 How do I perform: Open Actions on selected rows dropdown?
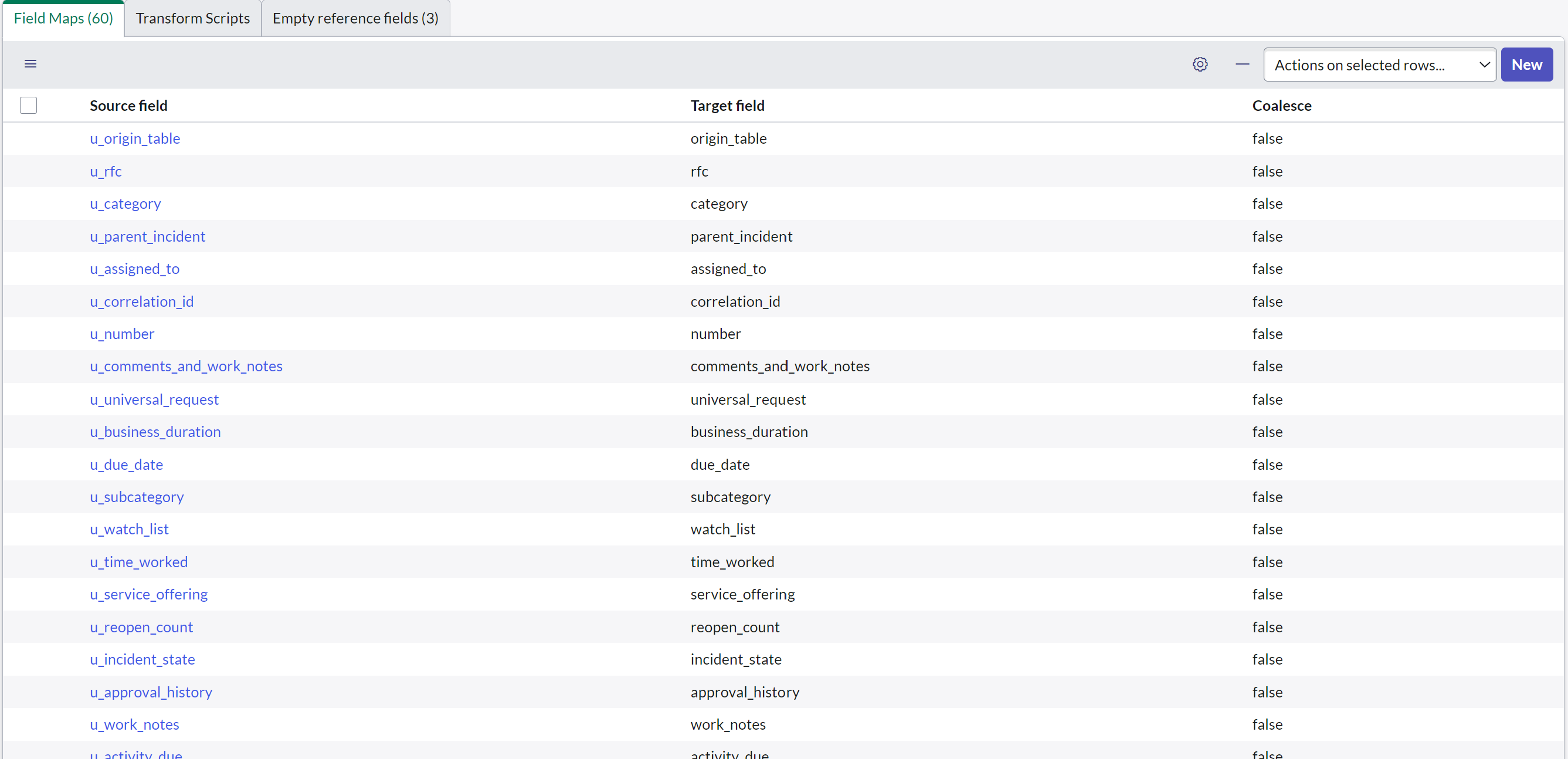pos(1379,65)
